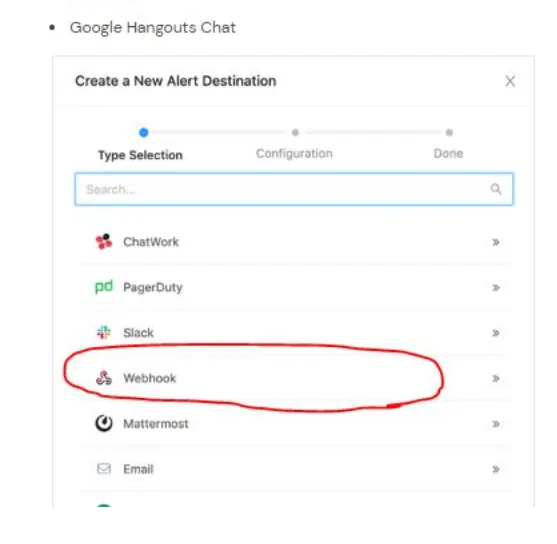This screenshot has height=544, width=557.
Task: Expand the ChatWork row chevron
Action: pos(496,242)
